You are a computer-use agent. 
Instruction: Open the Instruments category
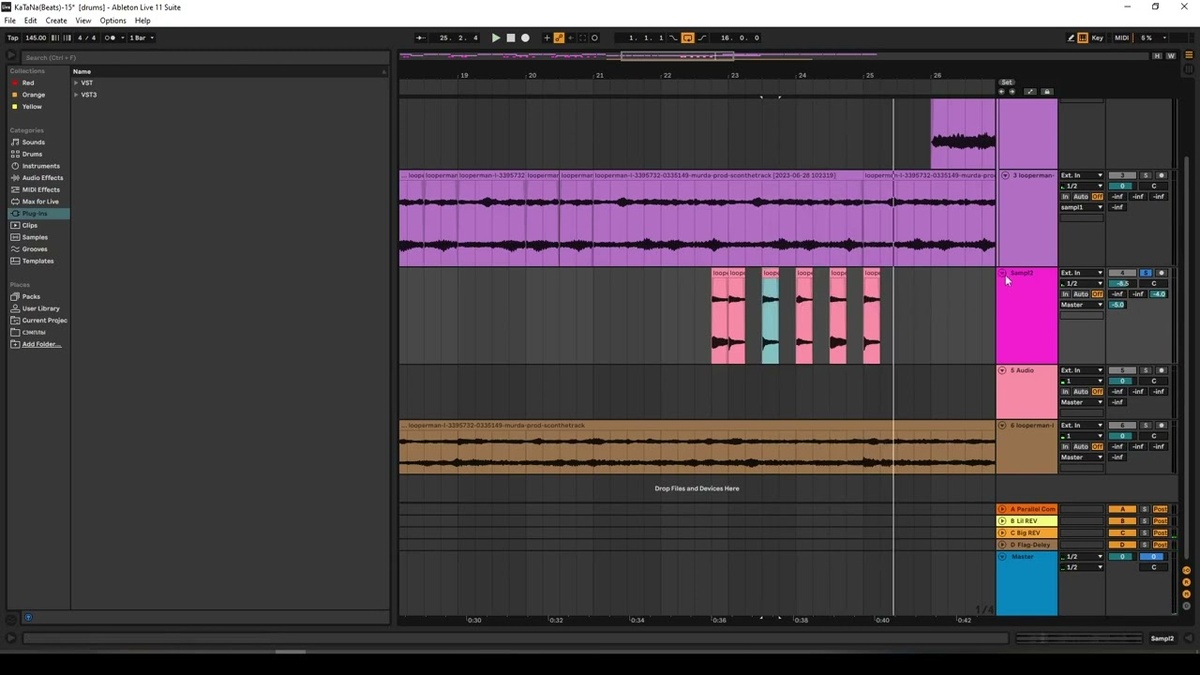pyautogui.click(x=40, y=166)
